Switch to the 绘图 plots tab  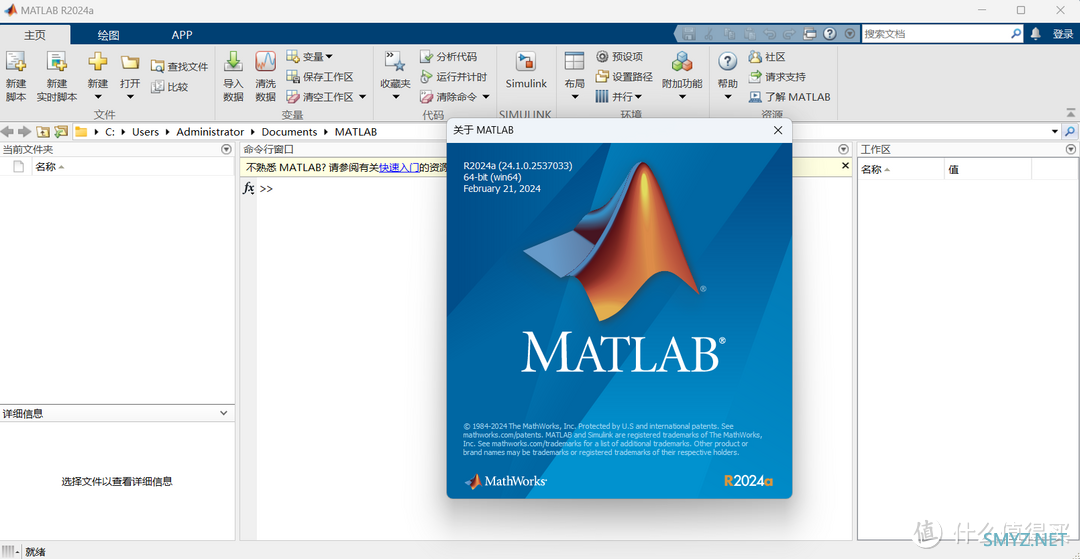click(x=108, y=34)
